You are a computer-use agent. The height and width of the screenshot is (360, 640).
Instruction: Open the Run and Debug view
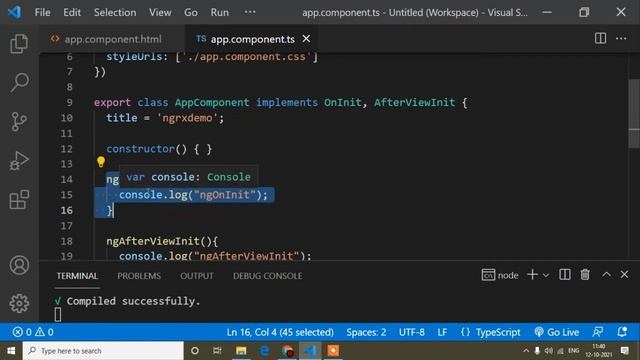tap(19, 160)
